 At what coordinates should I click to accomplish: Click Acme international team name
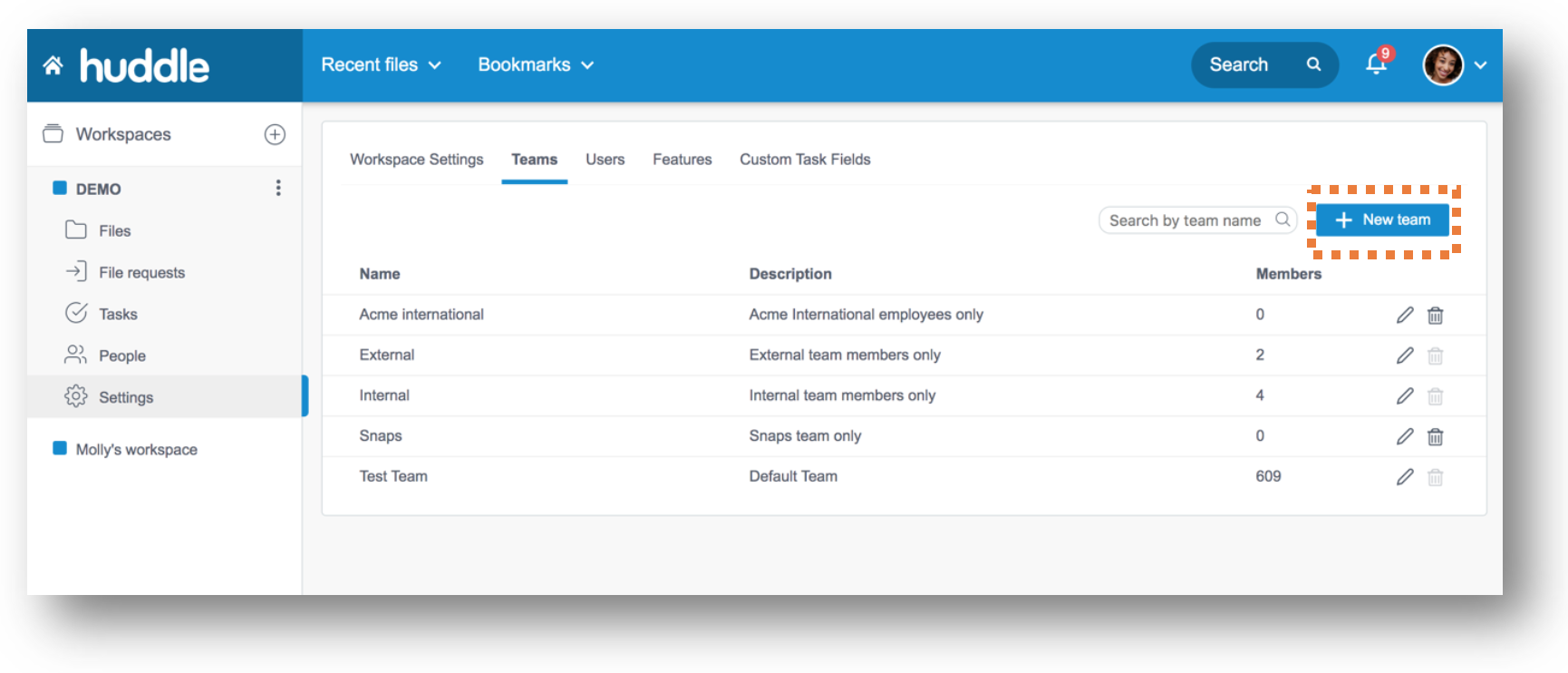[421, 315]
